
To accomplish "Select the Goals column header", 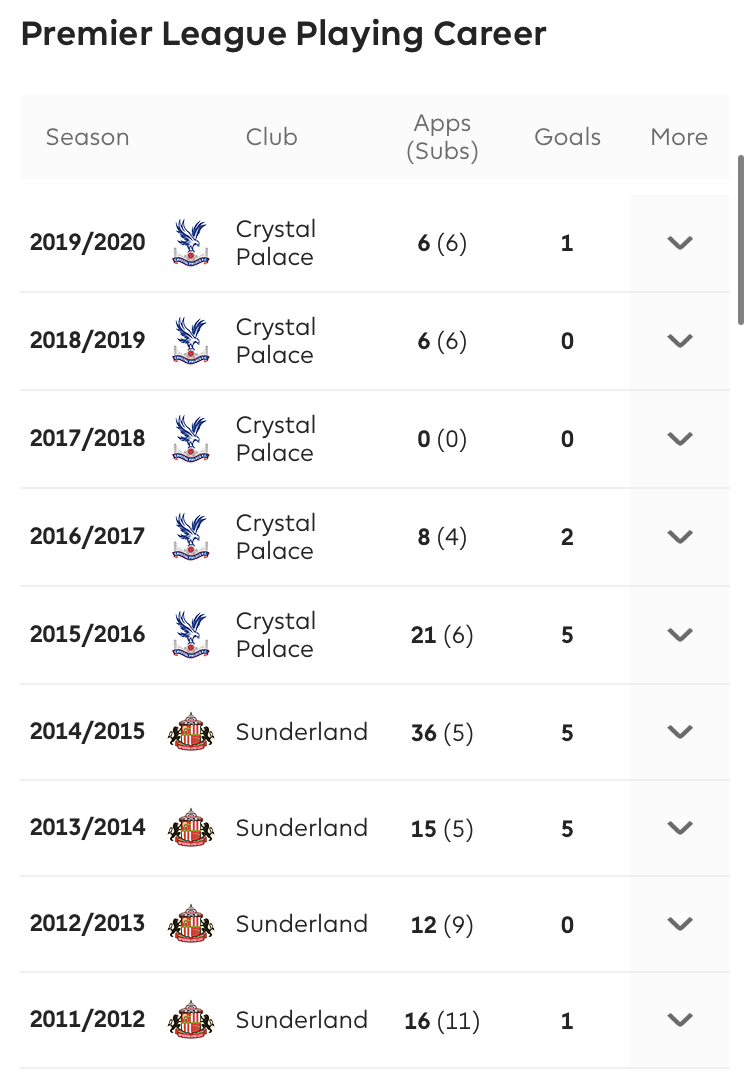I will click(x=567, y=137).
